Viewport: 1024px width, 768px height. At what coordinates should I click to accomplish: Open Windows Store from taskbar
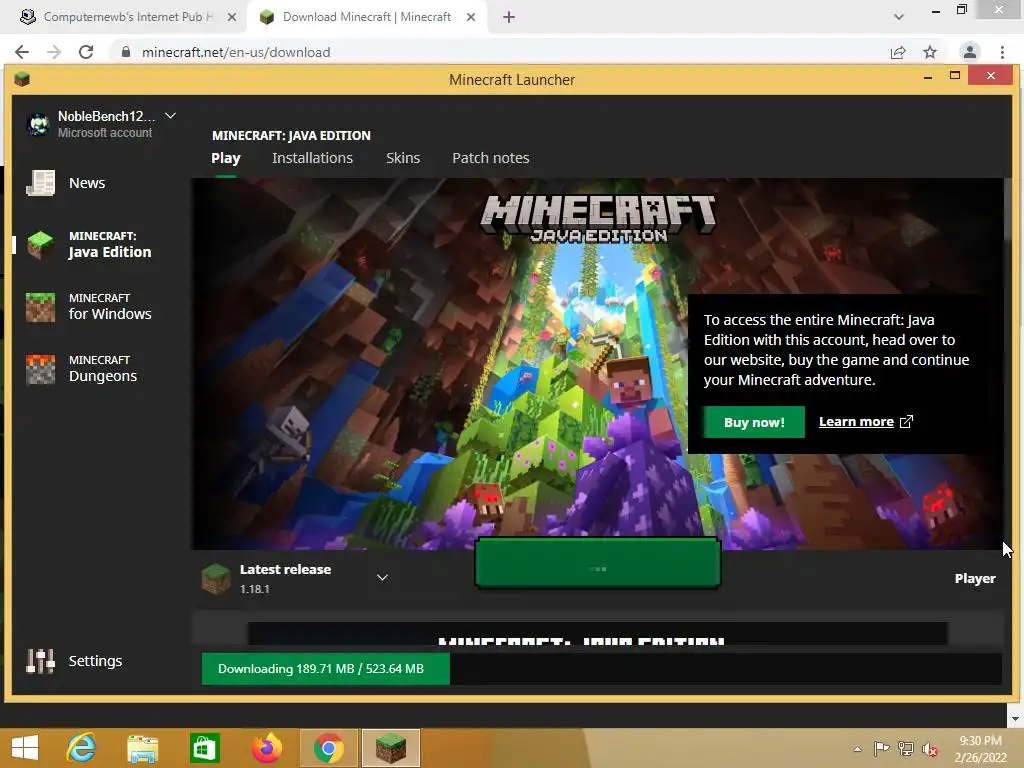coord(204,748)
